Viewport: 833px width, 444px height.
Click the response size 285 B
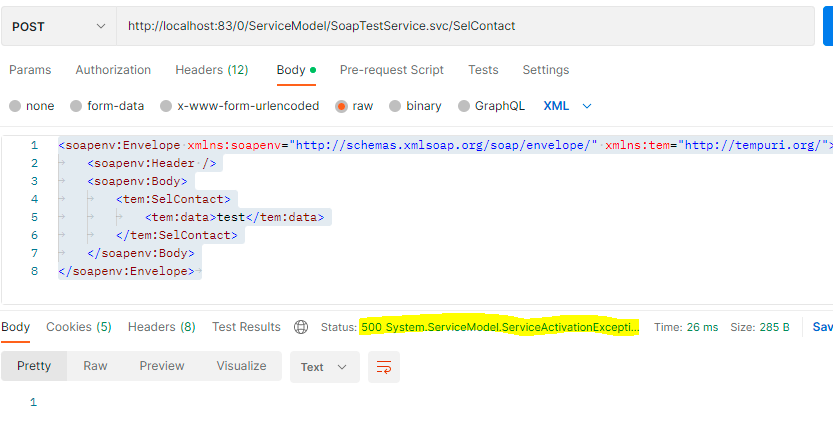pyautogui.click(x=774, y=327)
